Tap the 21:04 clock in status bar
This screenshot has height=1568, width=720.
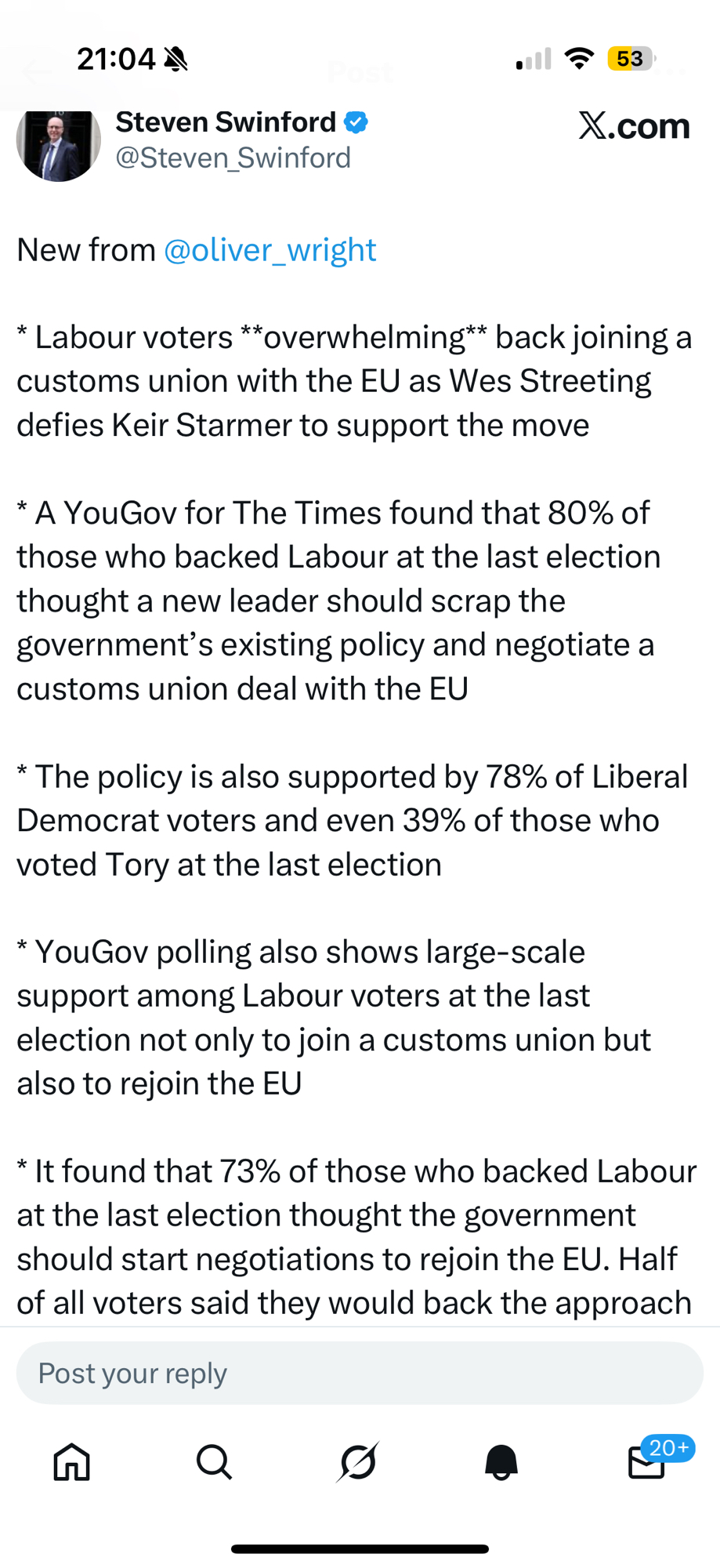point(116,59)
